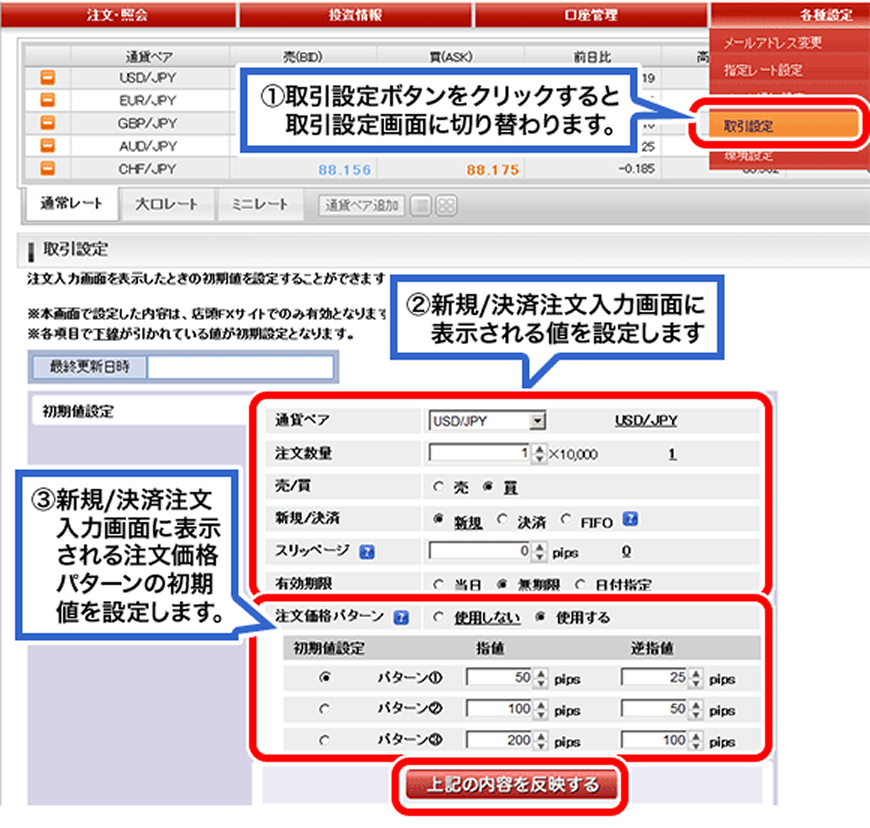Open the 注文価格パターン help icon
870x828 pixels.
(400, 616)
